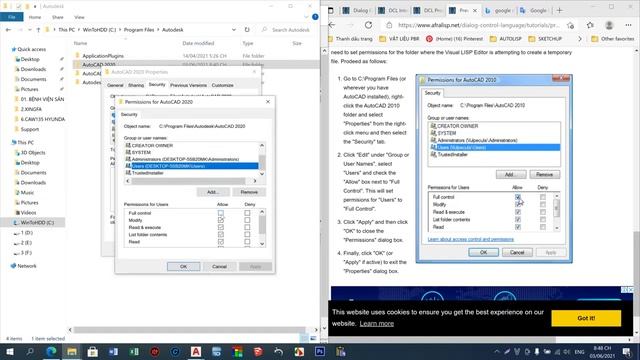Open a new browser tab
Image resolution: width=640 pixels, height=360 pixels.
[560, 10]
